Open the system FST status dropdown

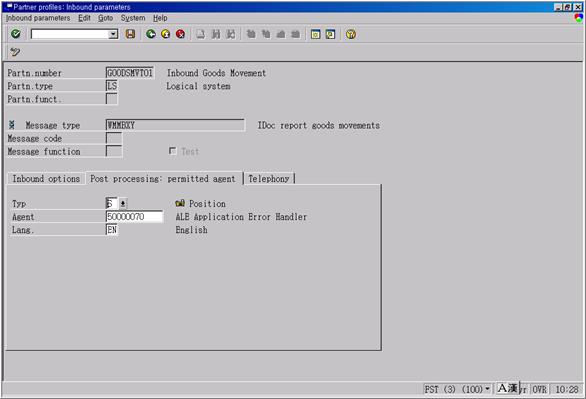(x=487, y=389)
